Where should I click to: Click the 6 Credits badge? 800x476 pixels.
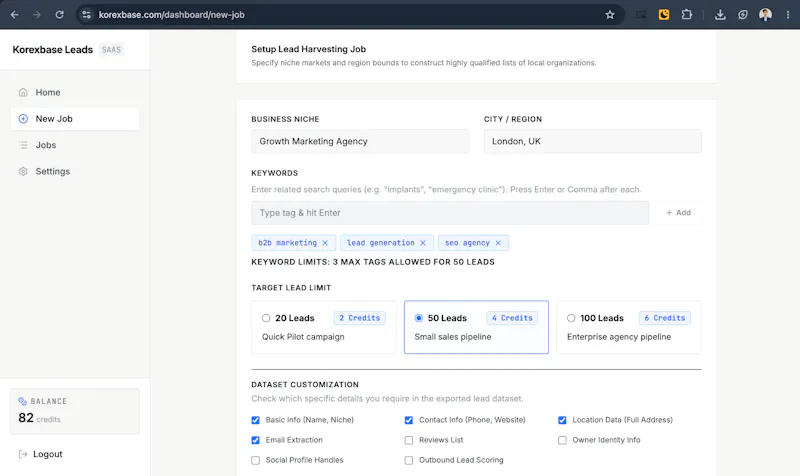tap(665, 318)
